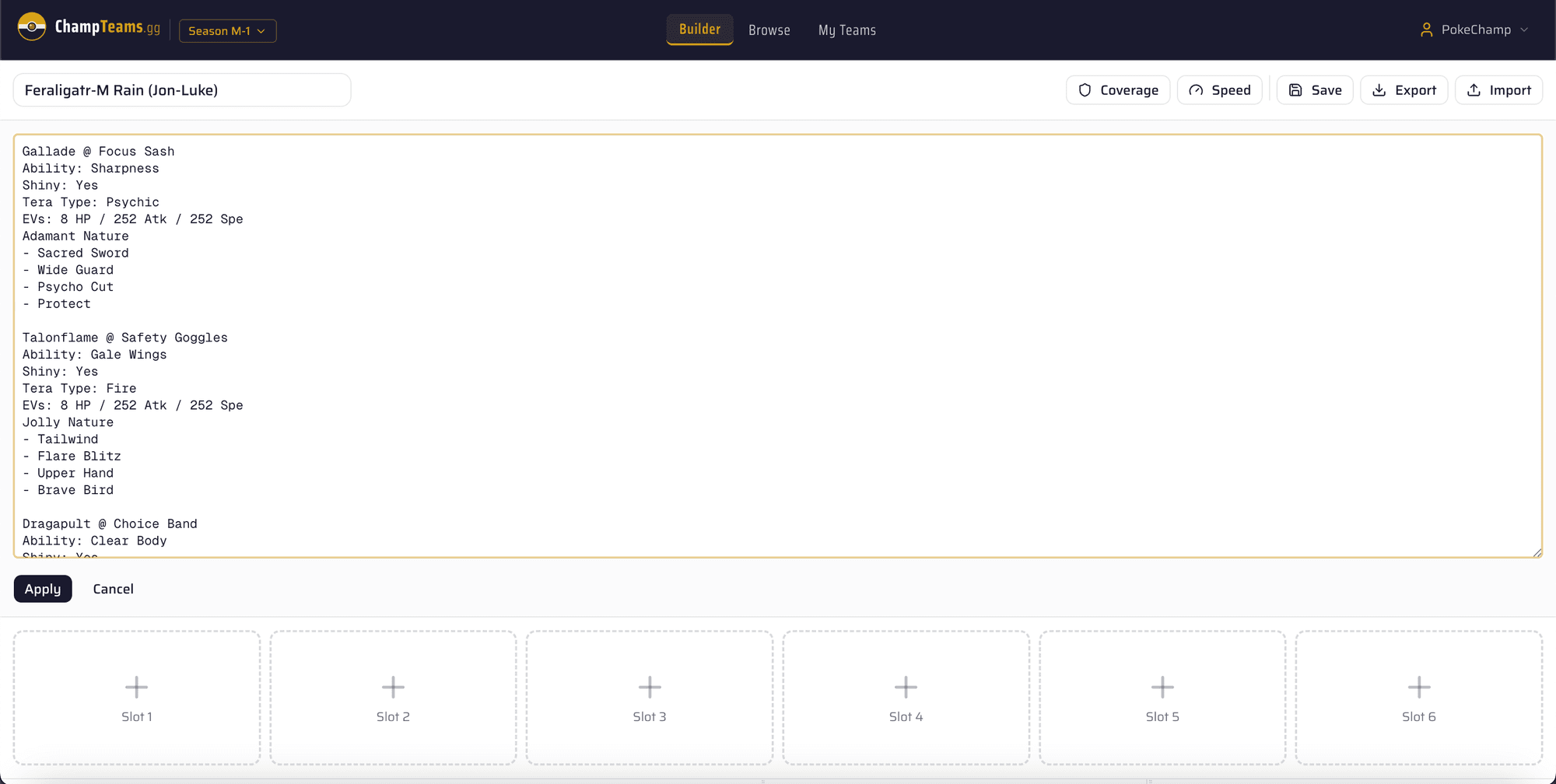Click the 'Tera Type: Psychic' line

pos(90,202)
